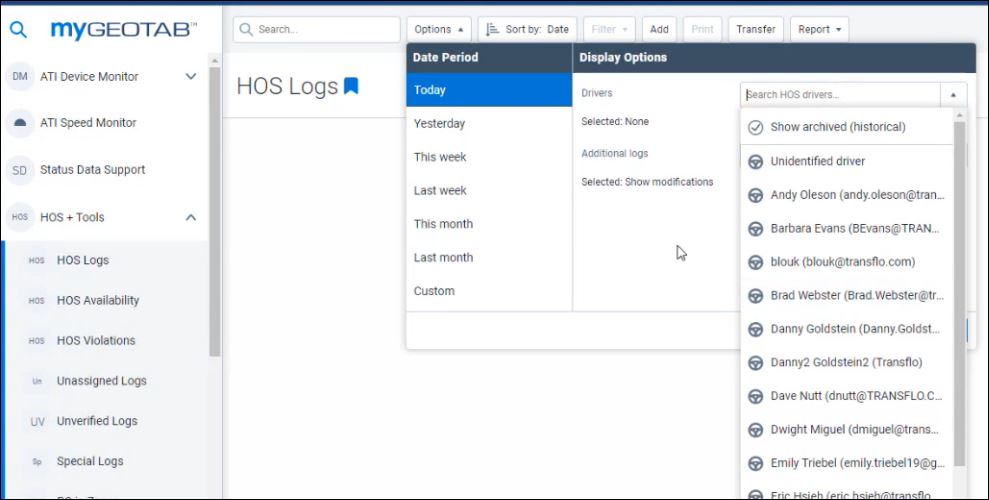Viewport: 989px width, 500px height.
Task: Toggle Show archived (historical) option
Action: pyautogui.click(x=837, y=127)
